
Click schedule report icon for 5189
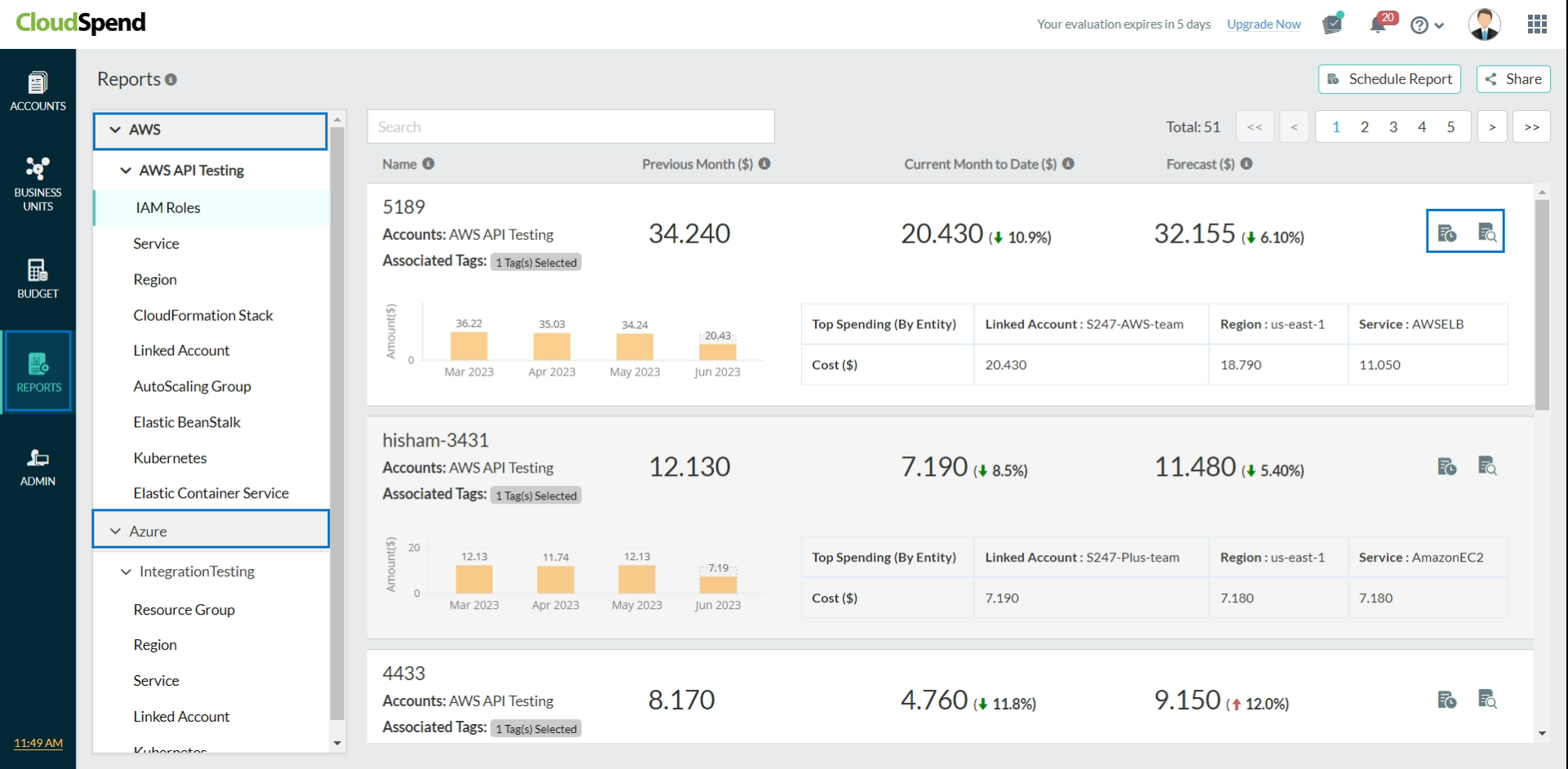[x=1446, y=233]
